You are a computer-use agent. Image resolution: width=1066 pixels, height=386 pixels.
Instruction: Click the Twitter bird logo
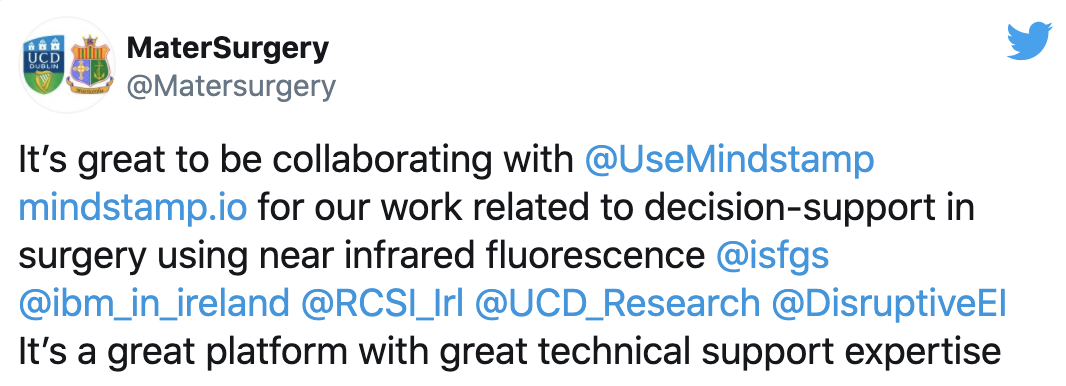pyautogui.click(x=1029, y=42)
